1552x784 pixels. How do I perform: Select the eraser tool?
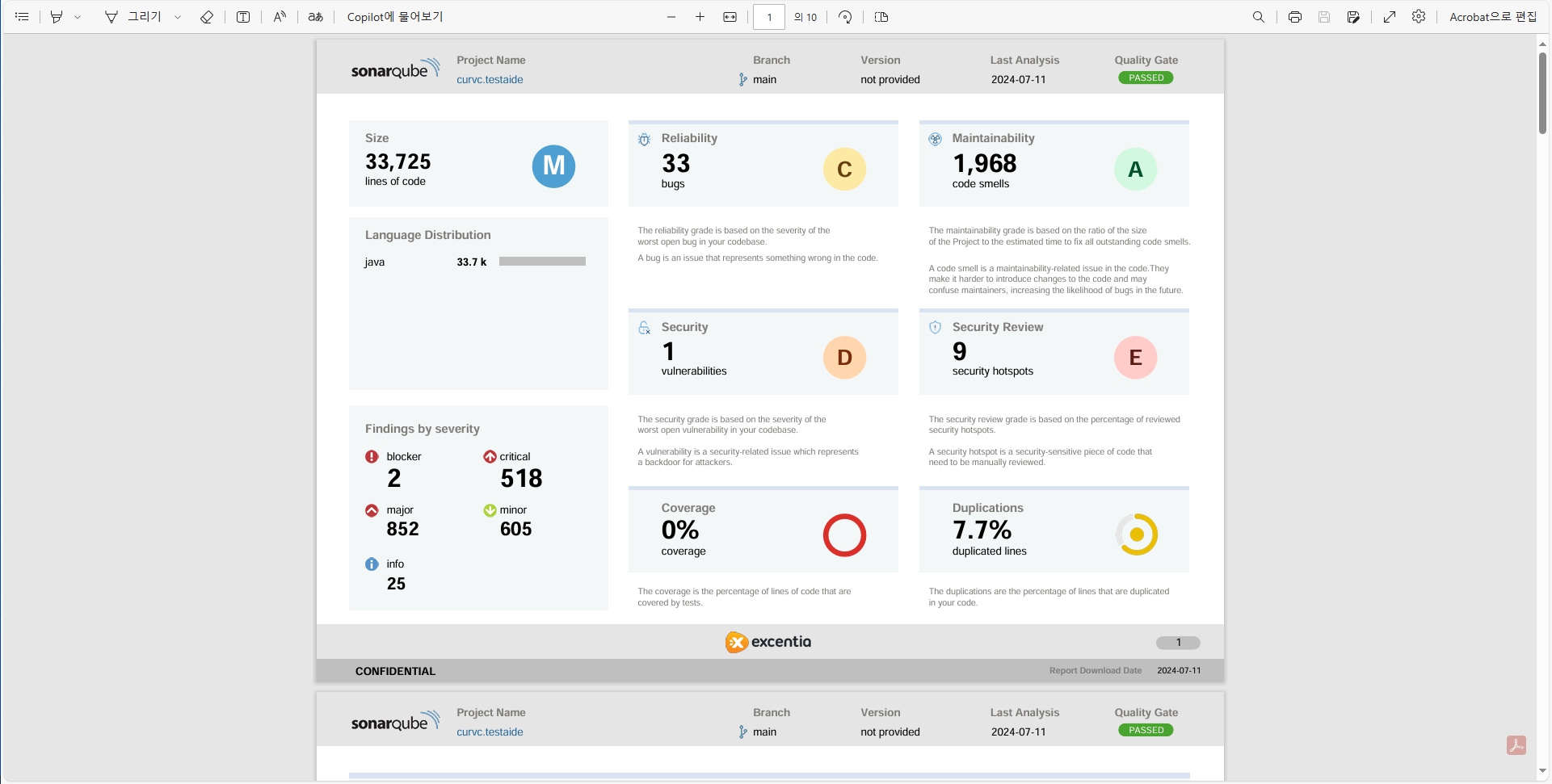(x=207, y=17)
